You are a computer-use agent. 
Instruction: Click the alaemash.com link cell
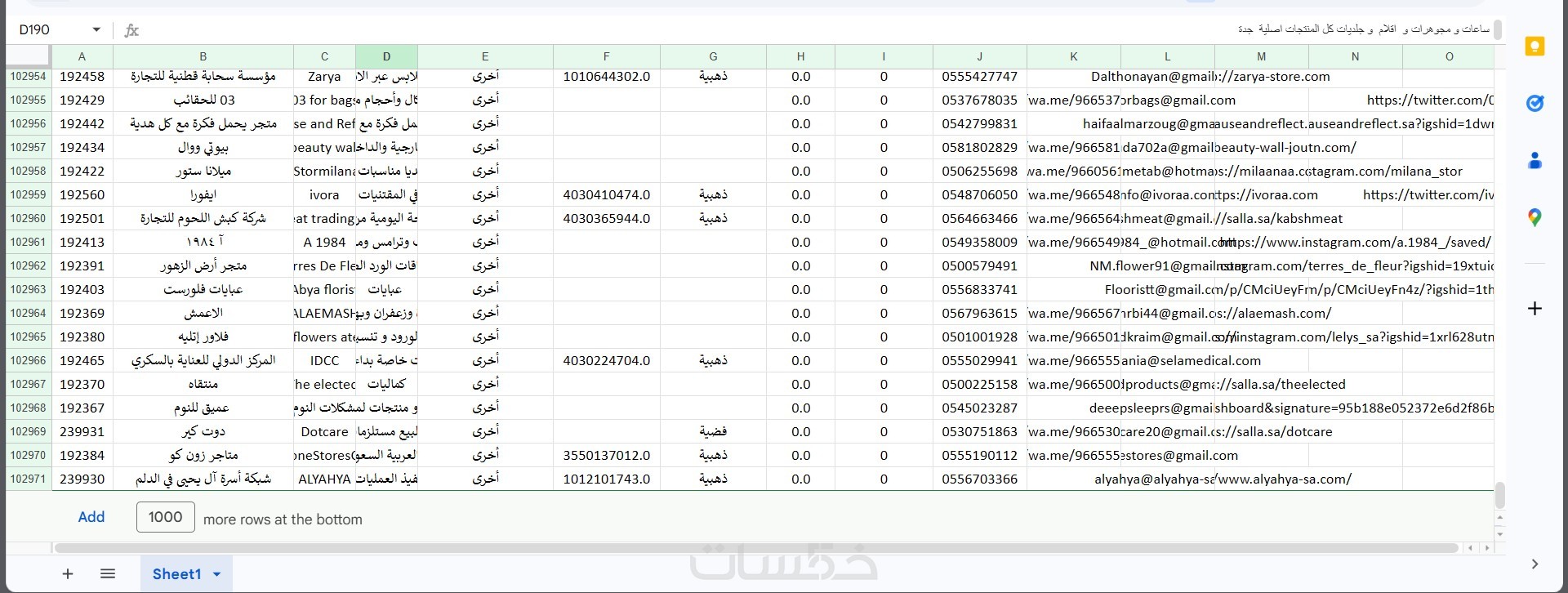pyautogui.click(x=1262, y=314)
